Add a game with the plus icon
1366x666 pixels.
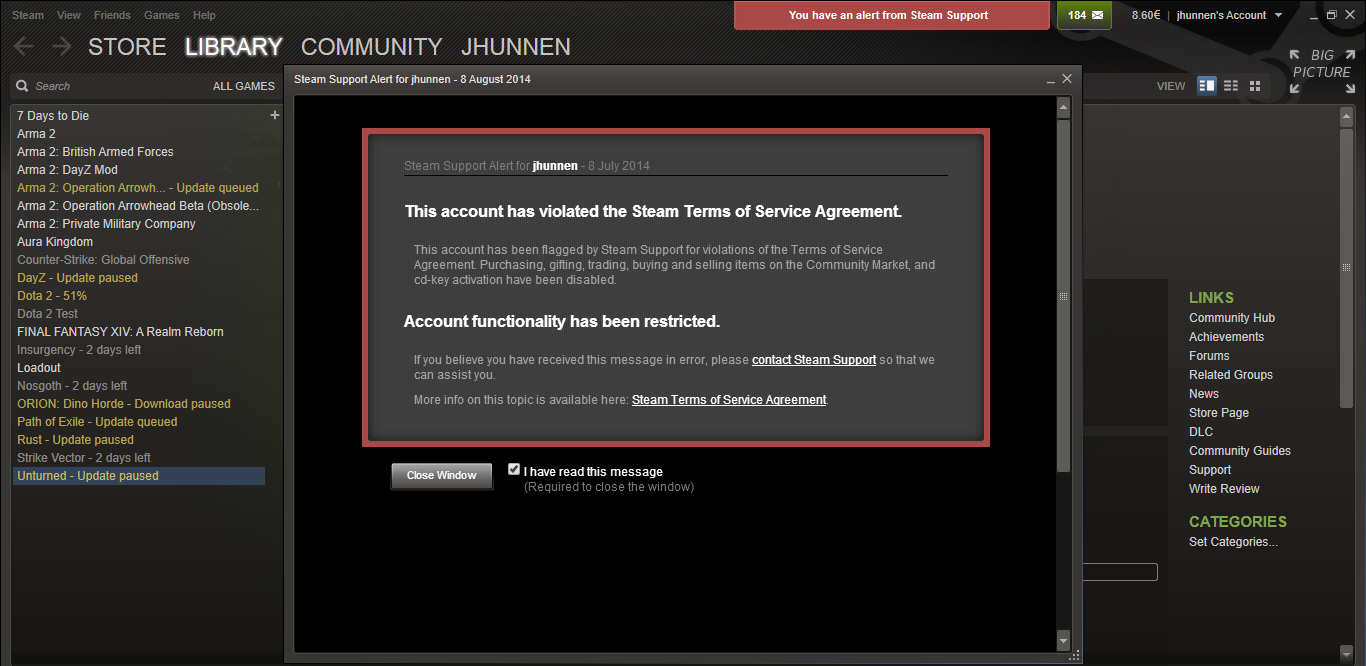tap(275, 115)
